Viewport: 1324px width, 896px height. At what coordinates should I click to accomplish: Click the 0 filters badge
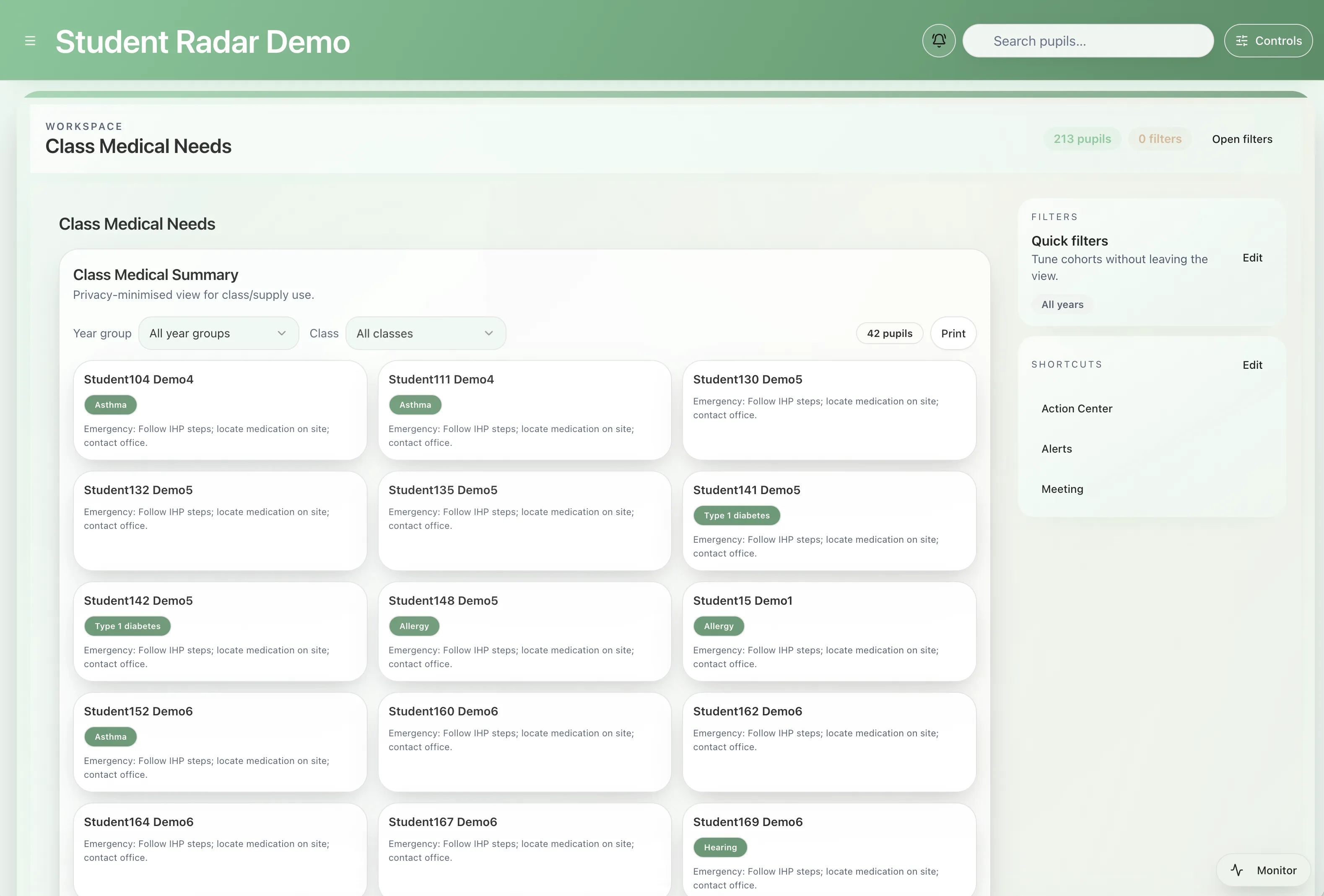pos(1159,139)
